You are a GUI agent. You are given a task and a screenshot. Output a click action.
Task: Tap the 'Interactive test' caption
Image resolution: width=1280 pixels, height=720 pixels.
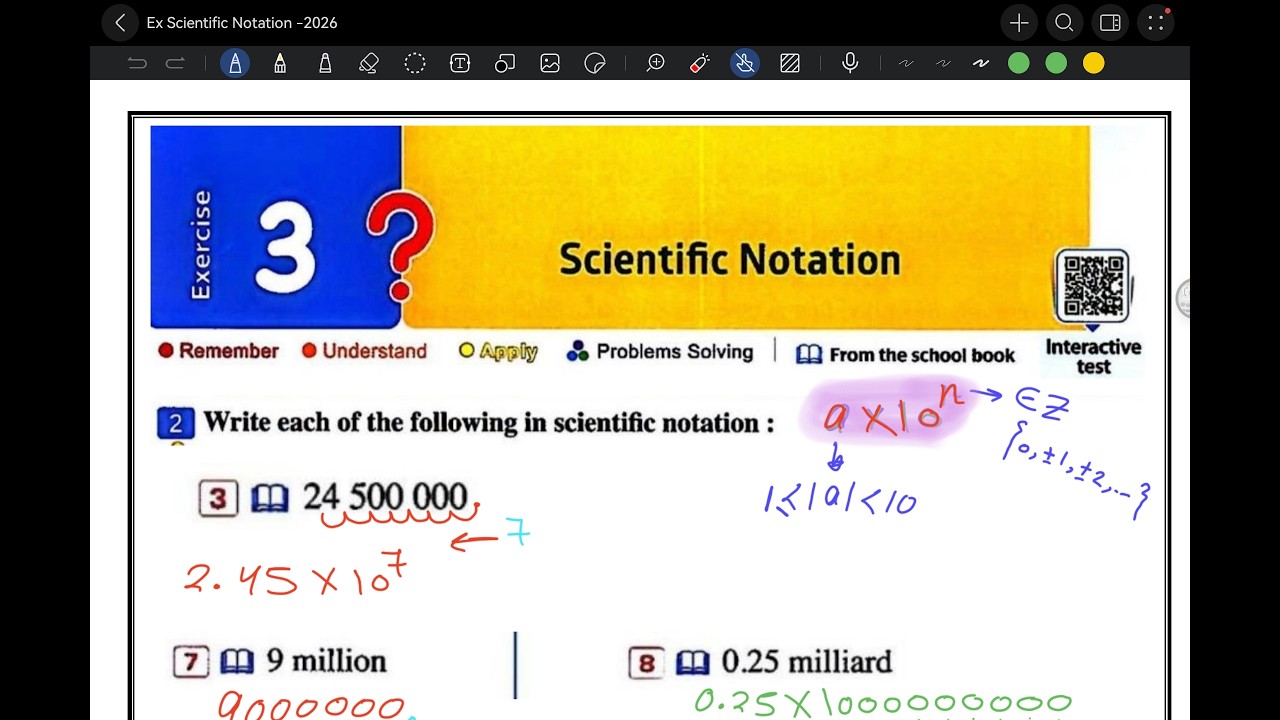(x=1093, y=356)
